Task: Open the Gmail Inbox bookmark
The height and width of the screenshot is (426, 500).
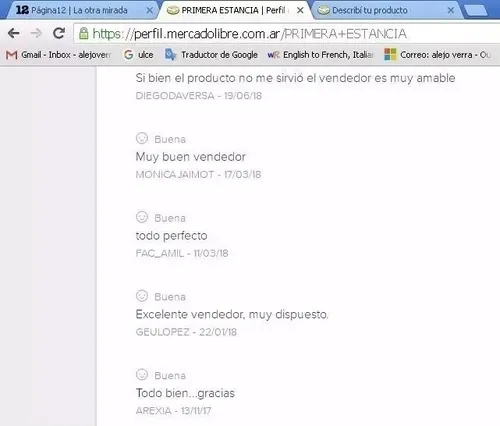Action: pos(58,55)
